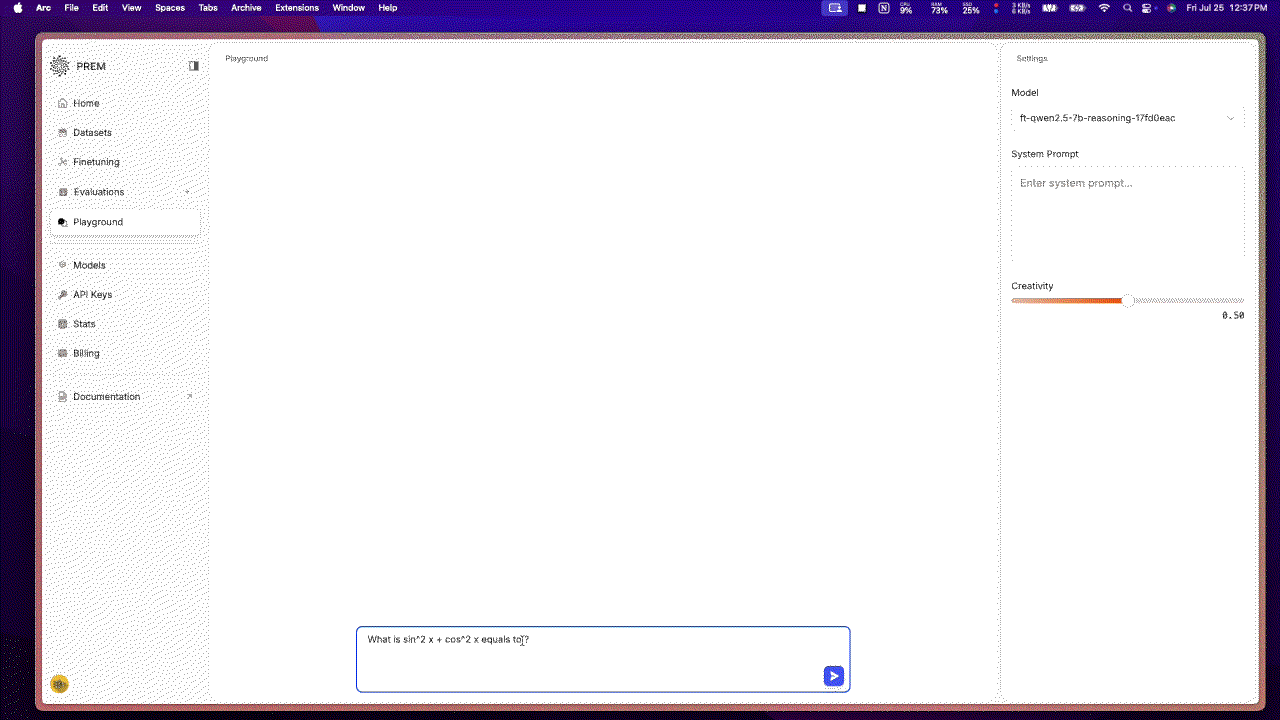This screenshot has height=720, width=1280.
Task: Open the Edit menu
Action: click(100, 8)
